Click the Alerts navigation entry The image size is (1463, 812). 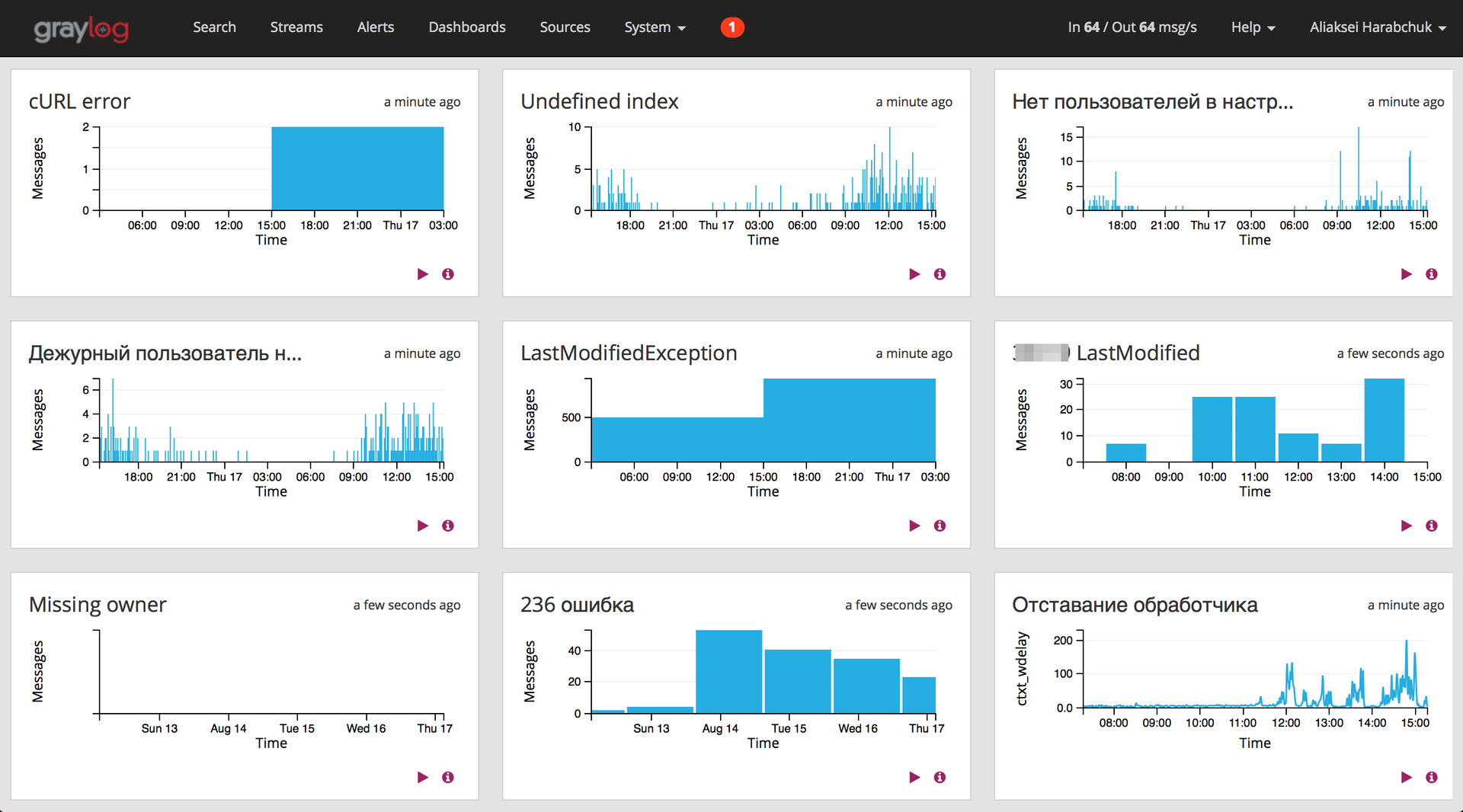pos(375,27)
